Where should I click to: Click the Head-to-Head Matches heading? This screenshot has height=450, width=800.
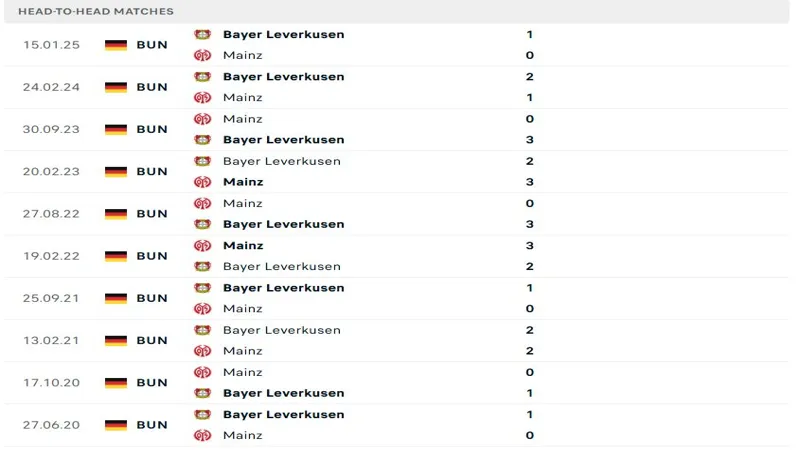click(95, 11)
